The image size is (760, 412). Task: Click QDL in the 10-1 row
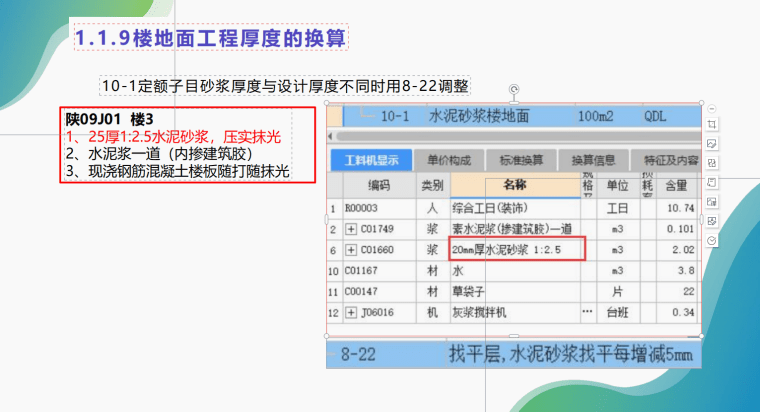[655, 116]
